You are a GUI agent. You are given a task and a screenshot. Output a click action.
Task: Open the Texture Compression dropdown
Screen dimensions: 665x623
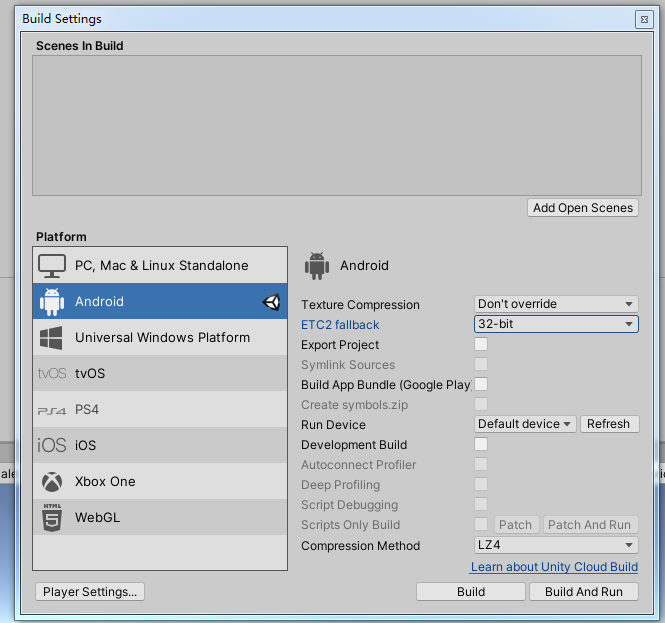point(556,304)
